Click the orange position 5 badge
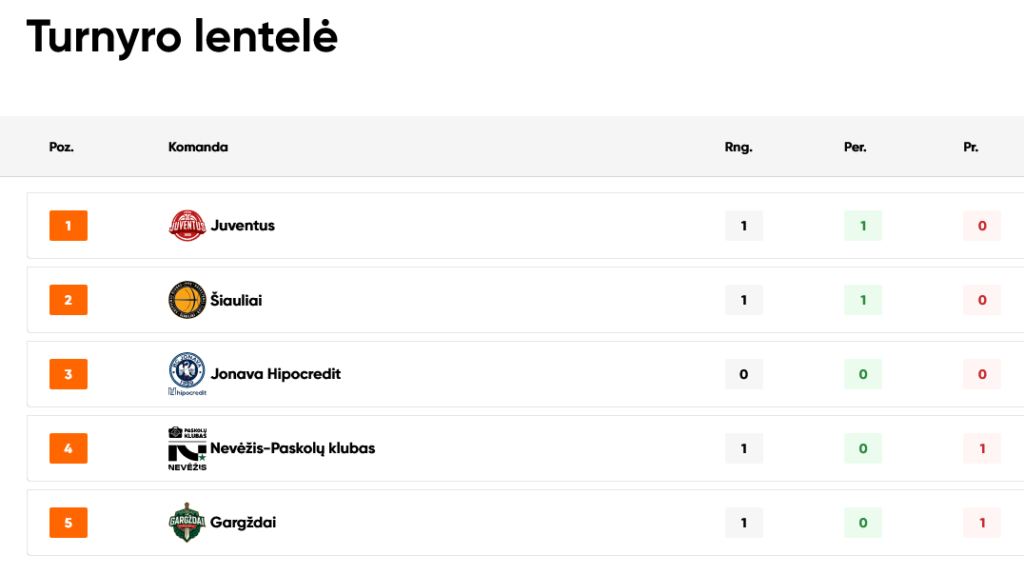This screenshot has height=575, width=1024. 68,523
